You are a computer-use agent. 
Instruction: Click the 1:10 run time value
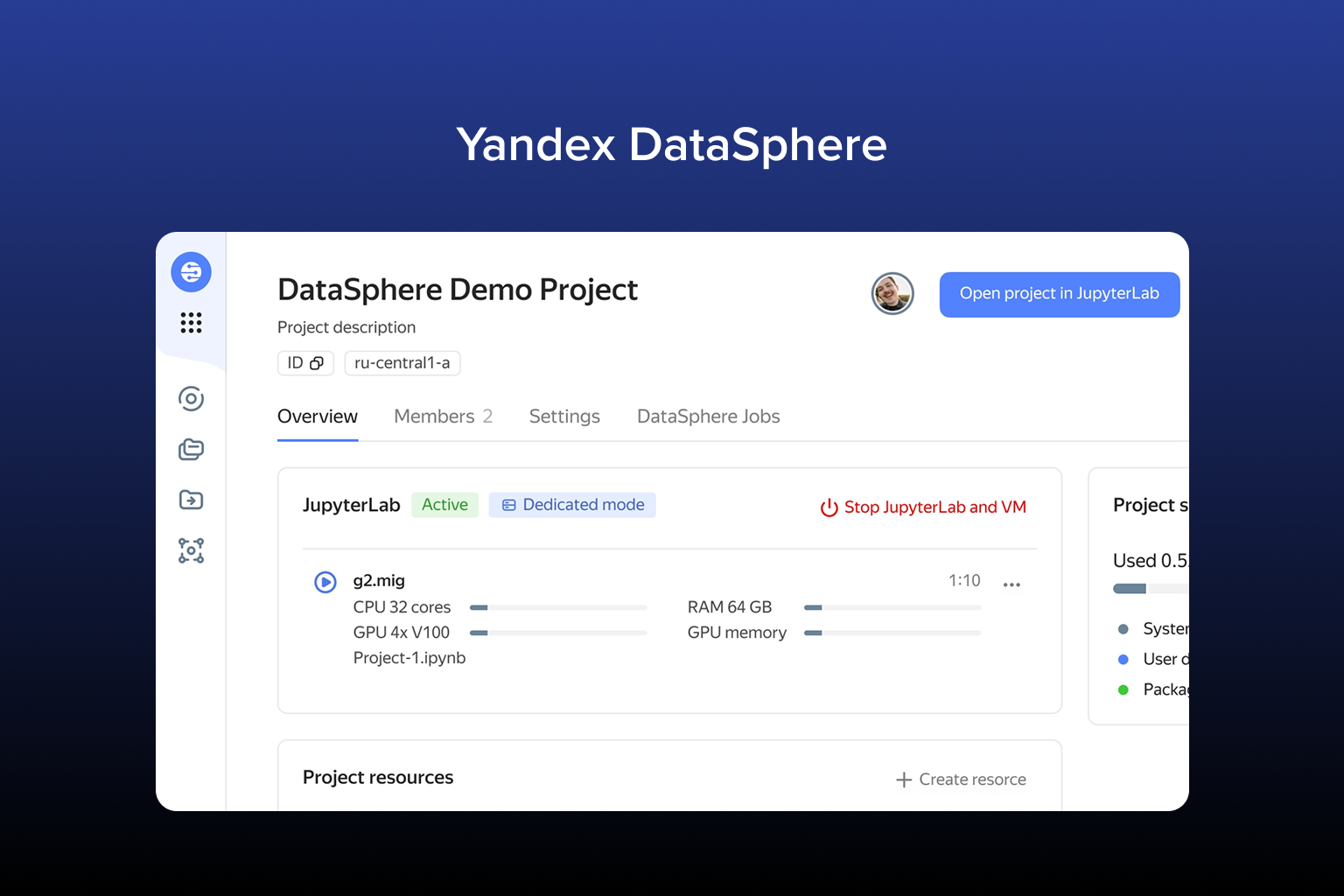click(x=964, y=581)
